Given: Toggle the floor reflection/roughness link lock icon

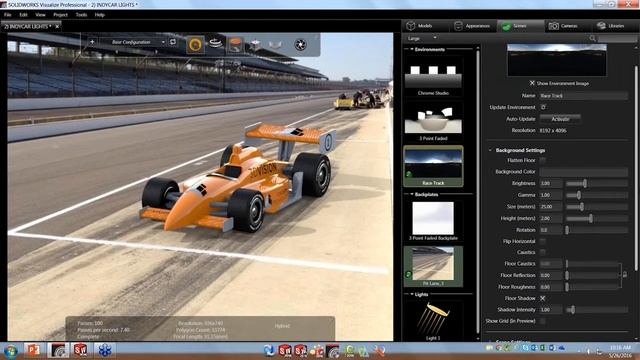Looking at the screenshot, I should [x=625, y=275].
